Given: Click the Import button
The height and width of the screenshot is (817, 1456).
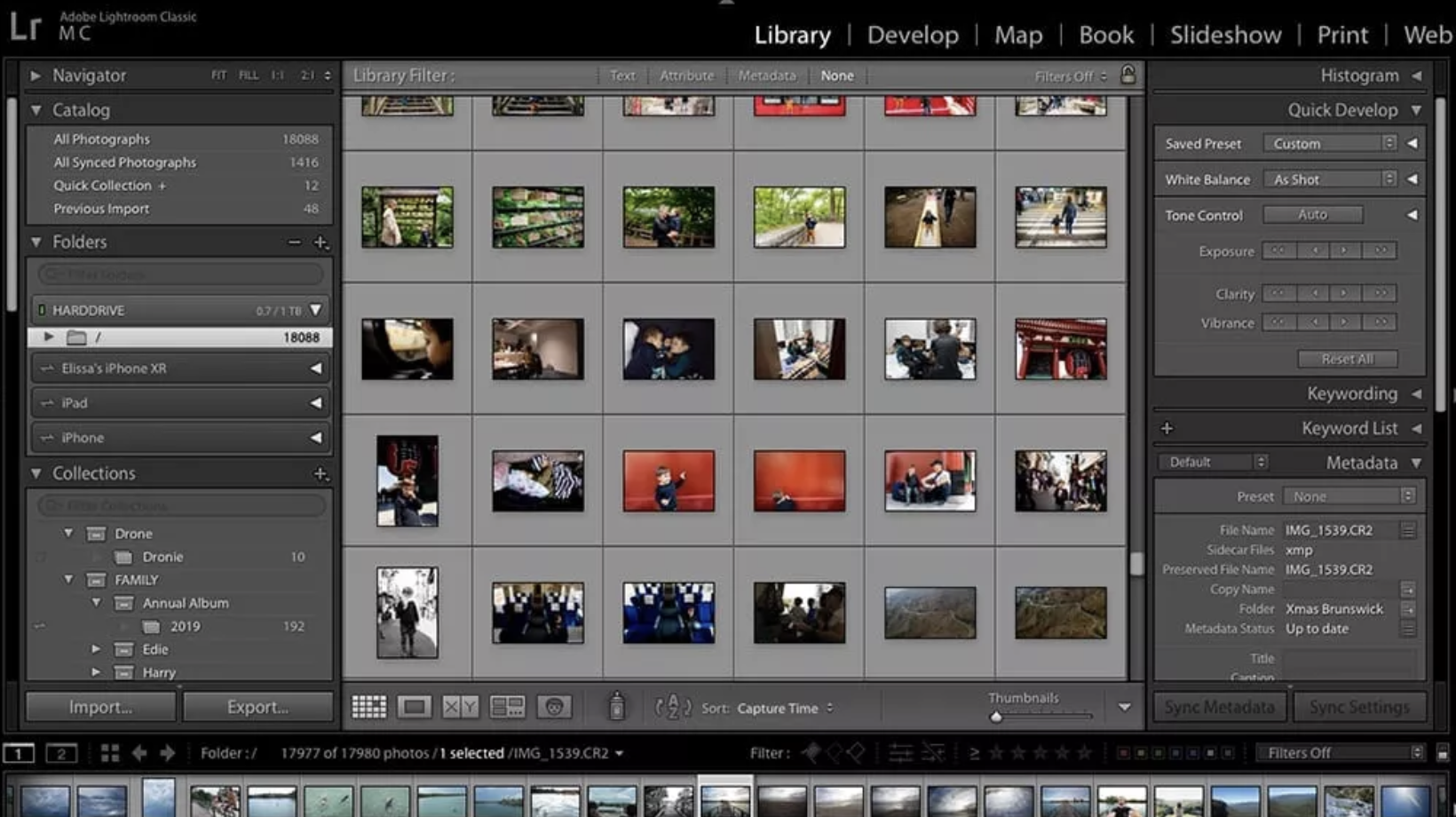Looking at the screenshot, I should tap(100, 707).
